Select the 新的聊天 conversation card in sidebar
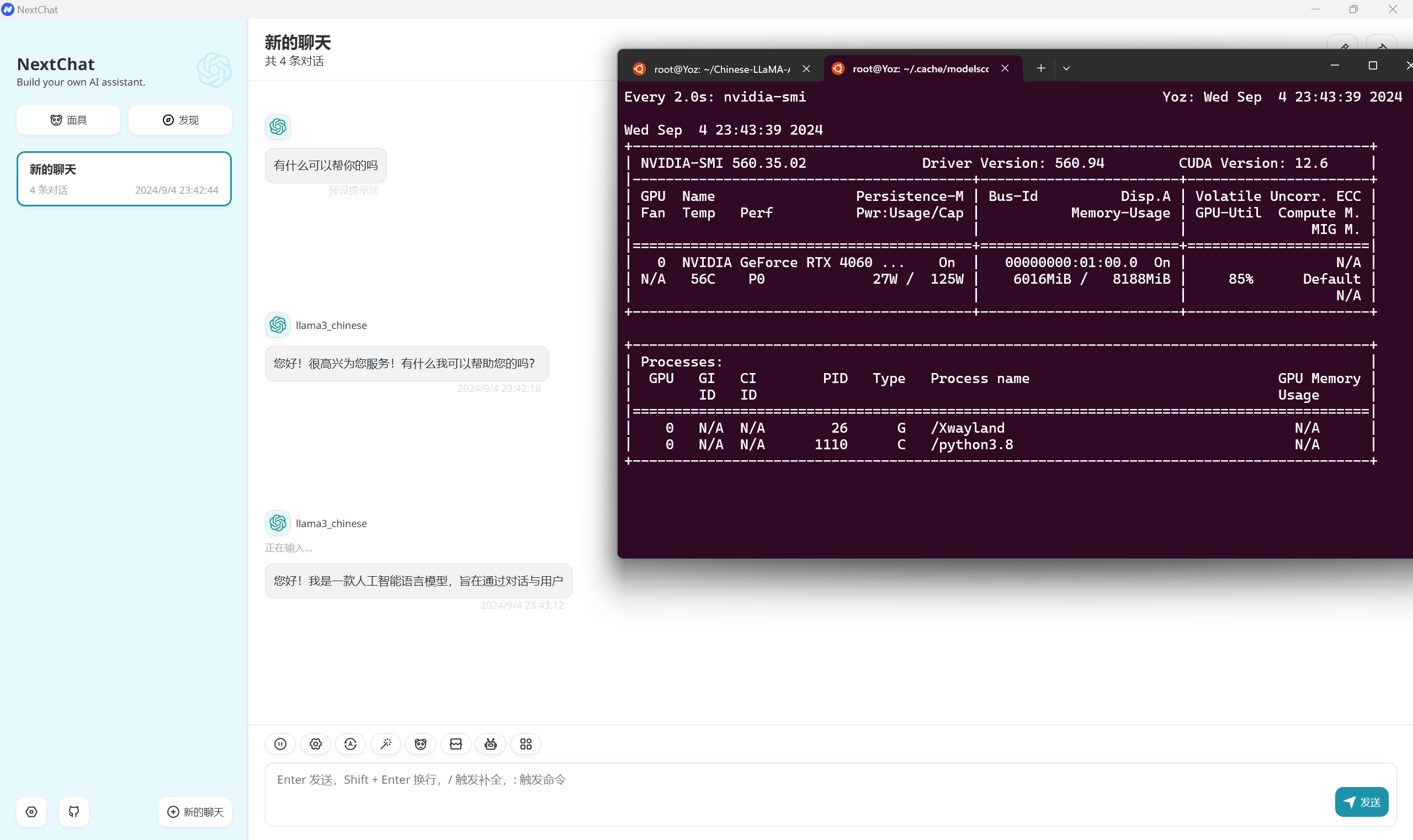The image size is (1413, 840). (124, 179)
